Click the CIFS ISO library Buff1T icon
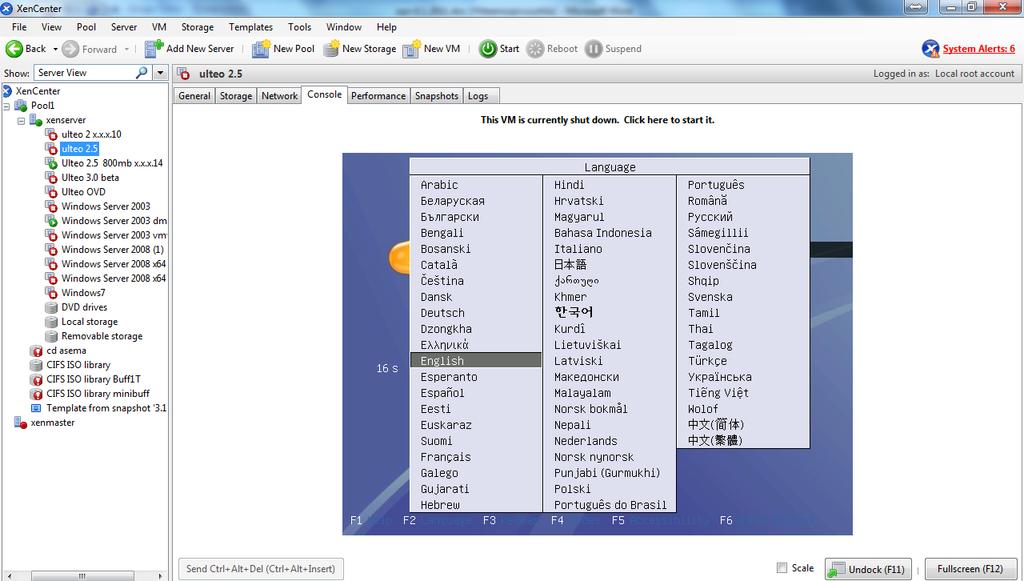Screen dimensions: 1024x581 click(37, 379)
